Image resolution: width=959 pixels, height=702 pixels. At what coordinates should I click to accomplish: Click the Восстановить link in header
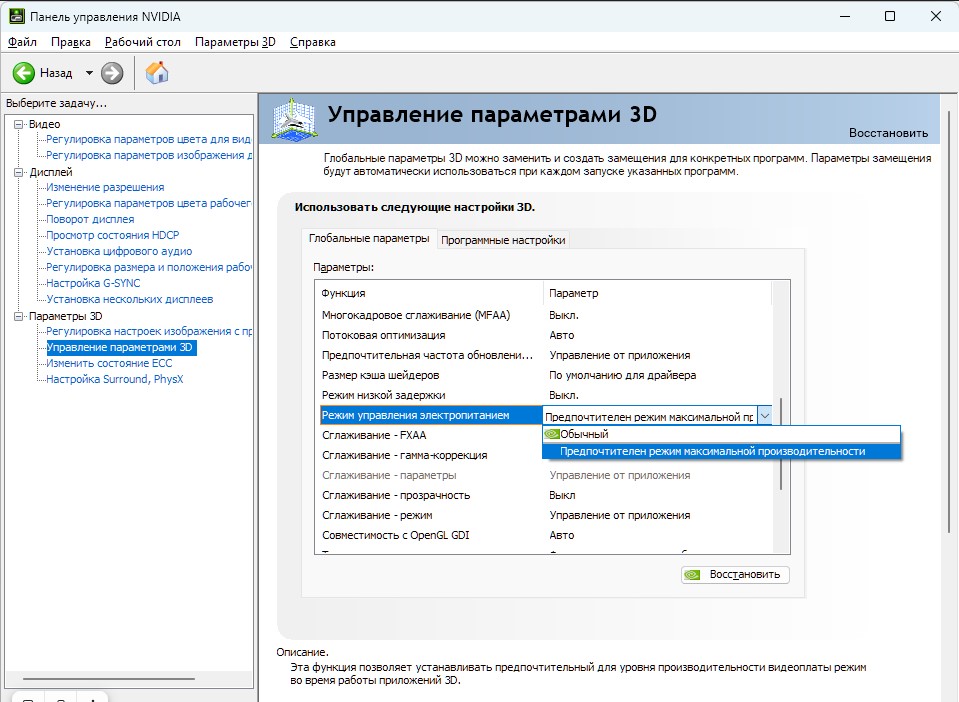[x=888, y=133]
